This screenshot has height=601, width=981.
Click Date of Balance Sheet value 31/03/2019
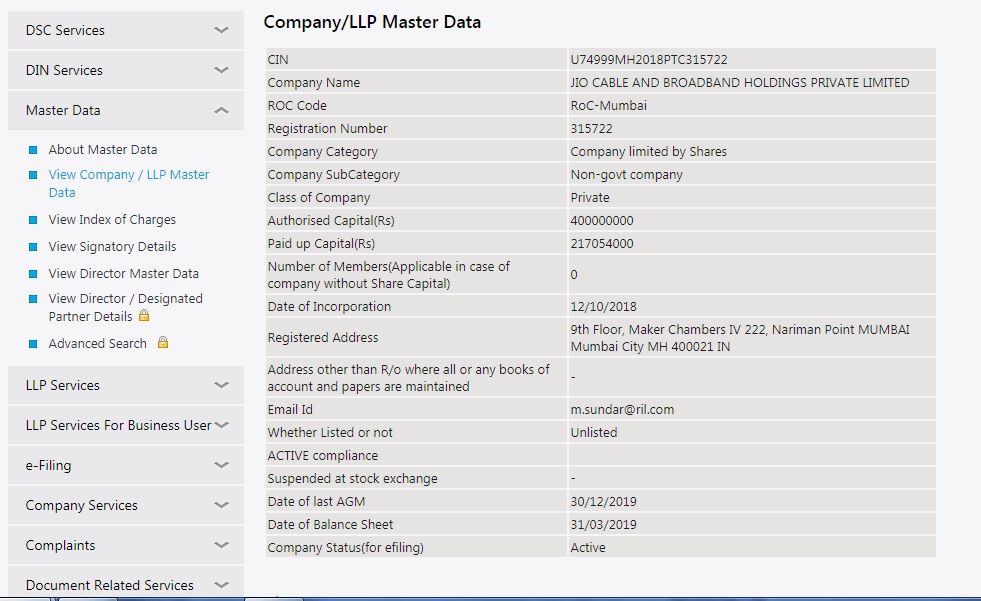(x=603, y=524)
